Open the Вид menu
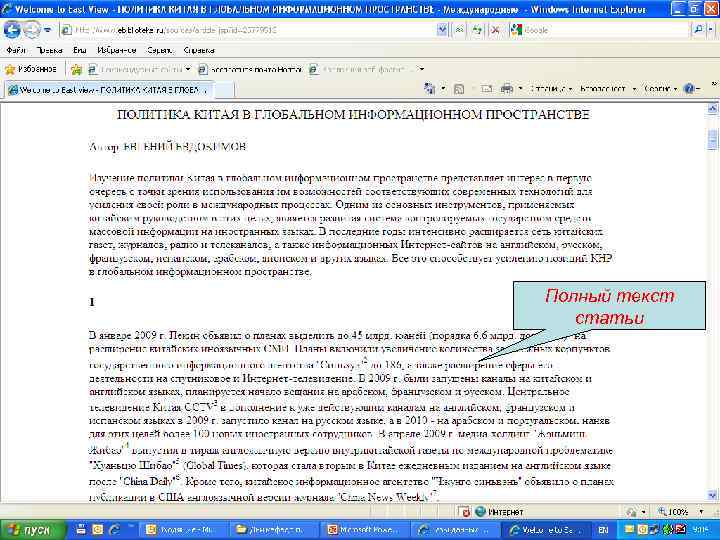The height and width of the screenshot is (540, 720). click(80, 50)
